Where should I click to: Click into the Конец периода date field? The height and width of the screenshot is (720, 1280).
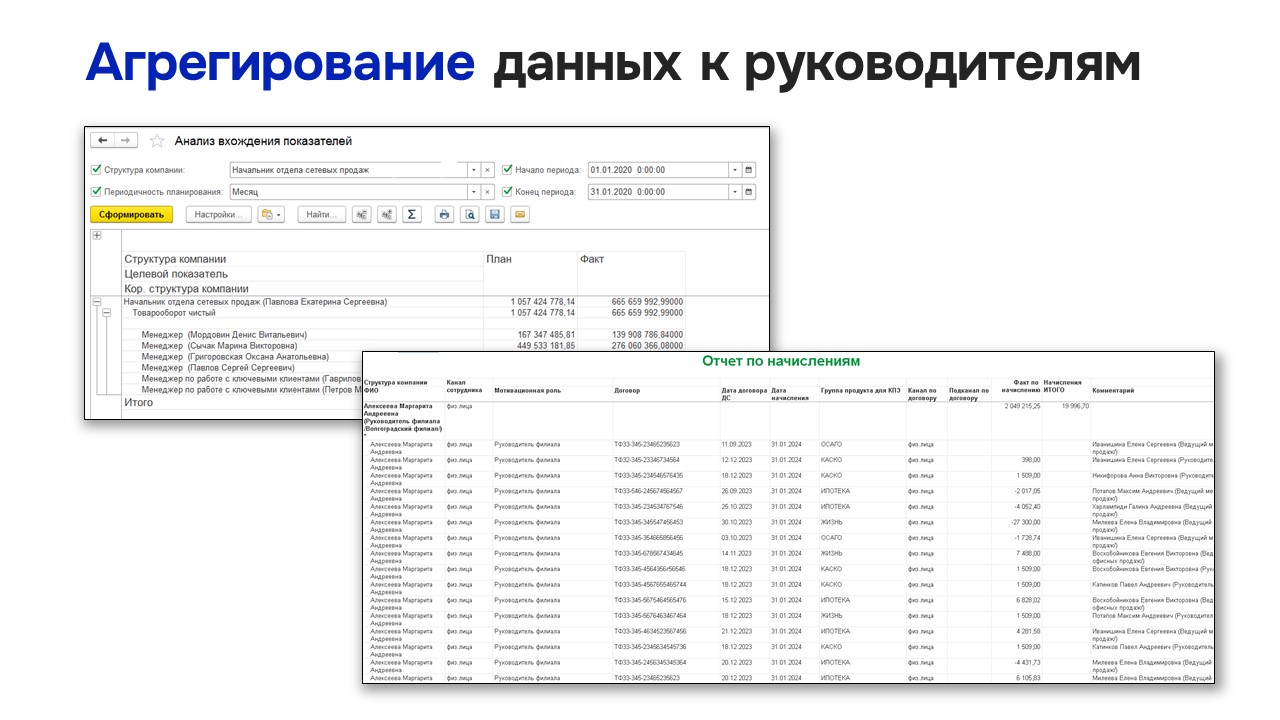658,192
